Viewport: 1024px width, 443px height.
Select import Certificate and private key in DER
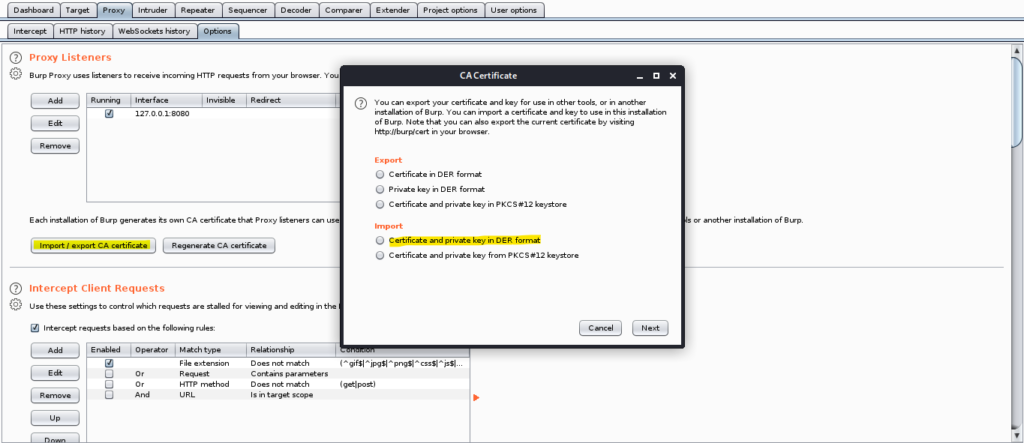coord(380,240)
